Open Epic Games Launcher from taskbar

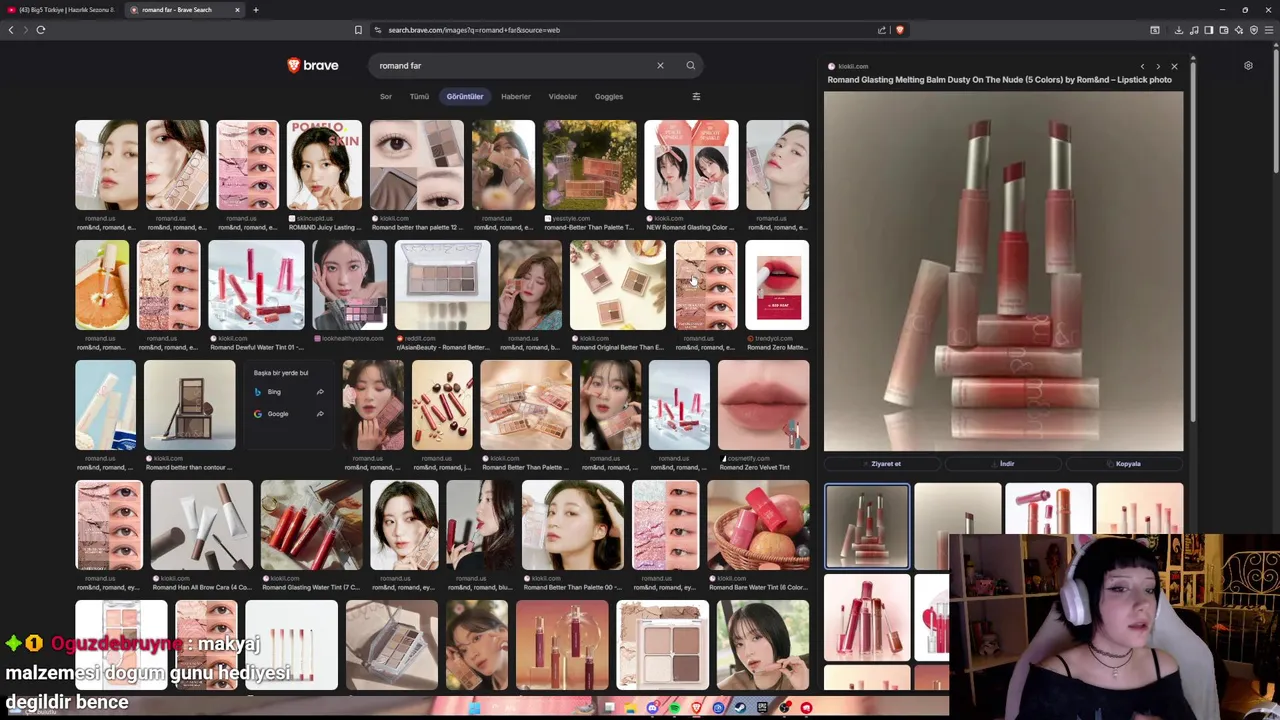tap(763, 708)
